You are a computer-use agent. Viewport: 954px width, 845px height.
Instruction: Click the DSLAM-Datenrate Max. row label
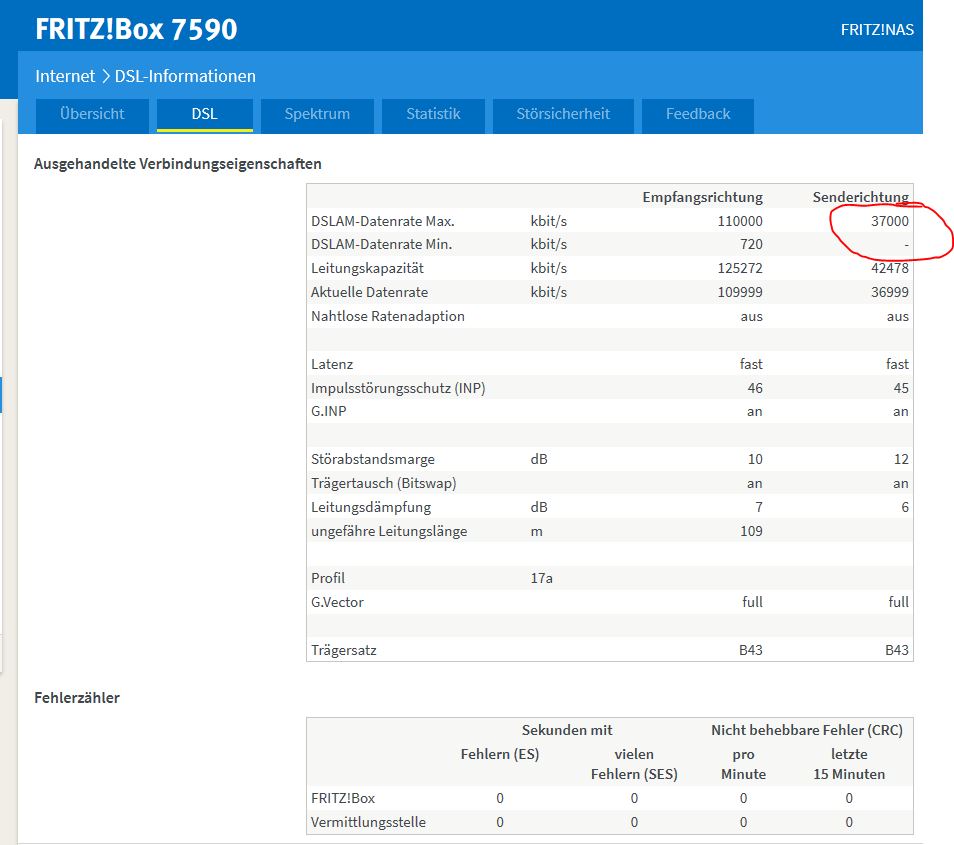[383, 221]
